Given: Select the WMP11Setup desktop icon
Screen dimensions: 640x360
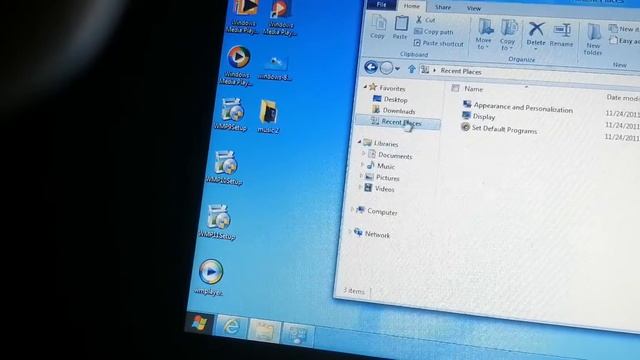Looking at the screenshot, I should pyautogui.click(x=218, y=222).
